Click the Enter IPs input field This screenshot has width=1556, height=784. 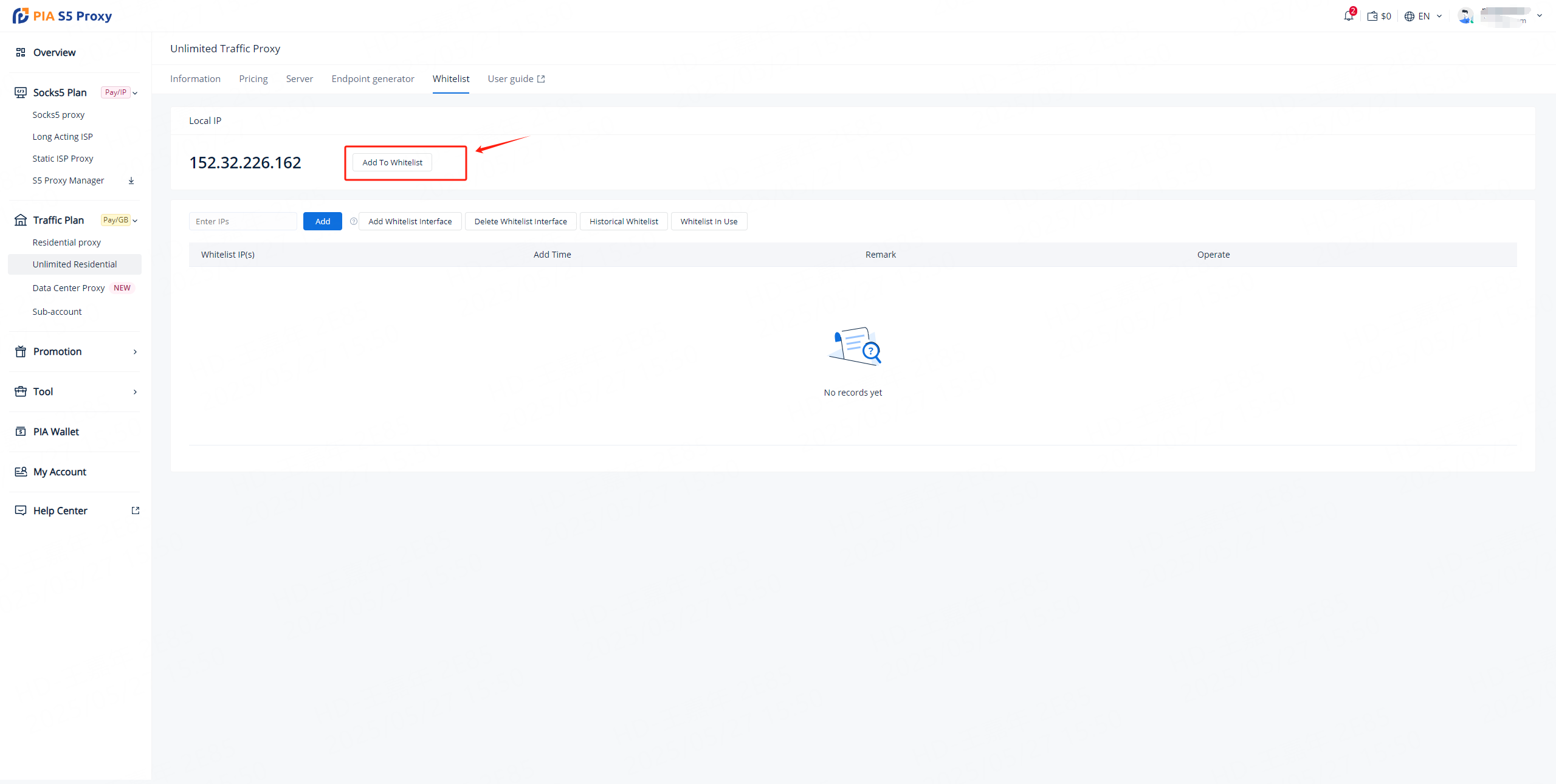click(243, 221)
